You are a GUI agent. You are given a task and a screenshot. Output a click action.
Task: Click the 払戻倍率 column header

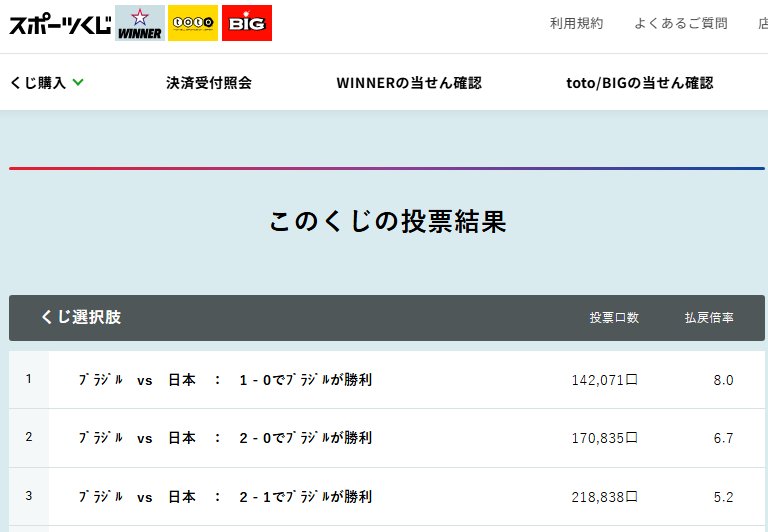(x=709, y=317)
